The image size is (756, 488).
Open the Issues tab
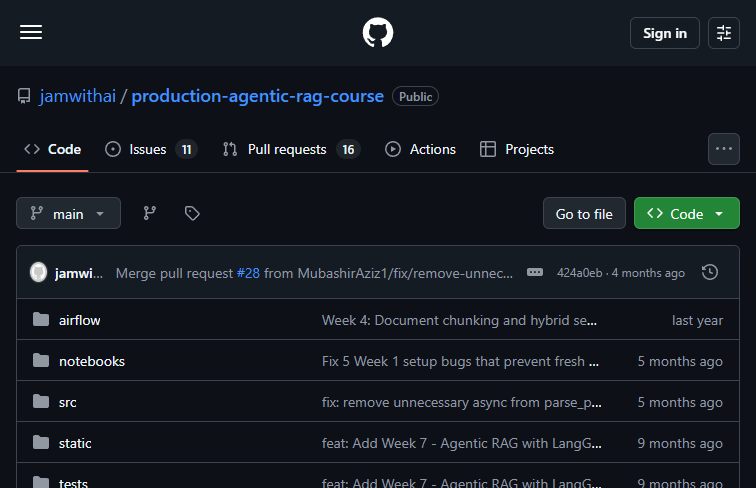pos(151,149)
